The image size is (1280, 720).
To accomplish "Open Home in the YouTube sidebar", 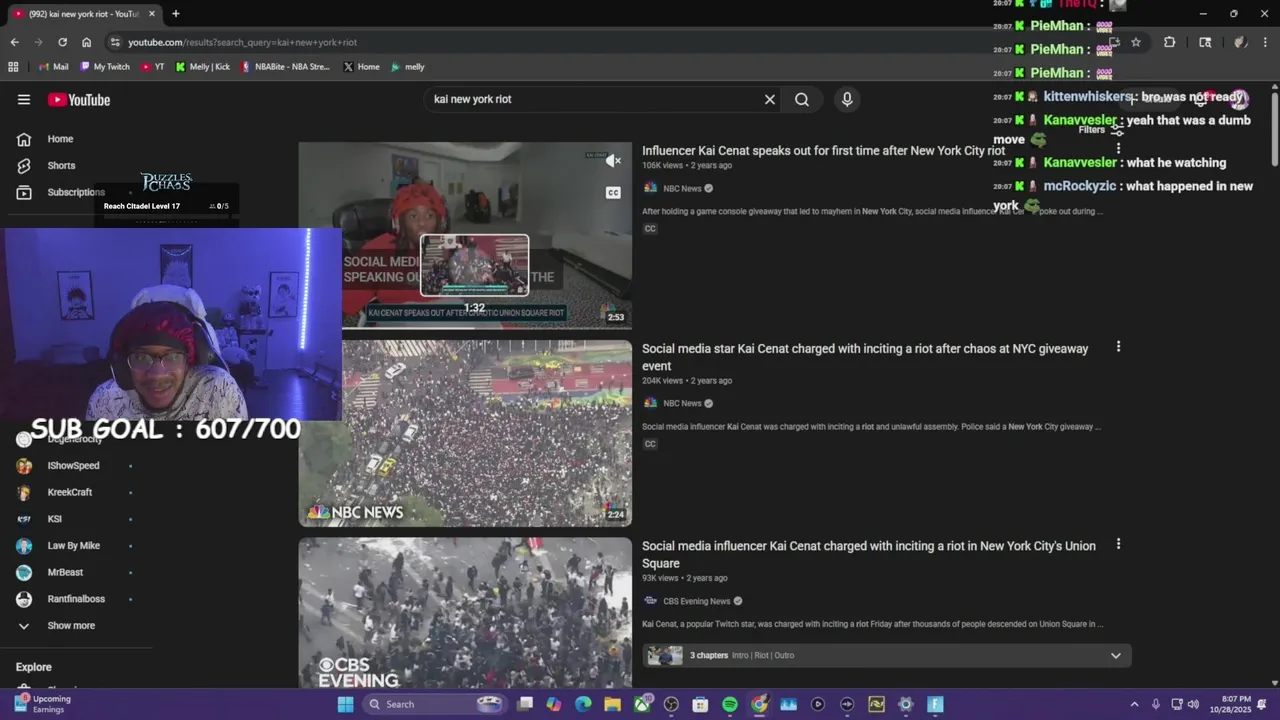I will [60, 139].
